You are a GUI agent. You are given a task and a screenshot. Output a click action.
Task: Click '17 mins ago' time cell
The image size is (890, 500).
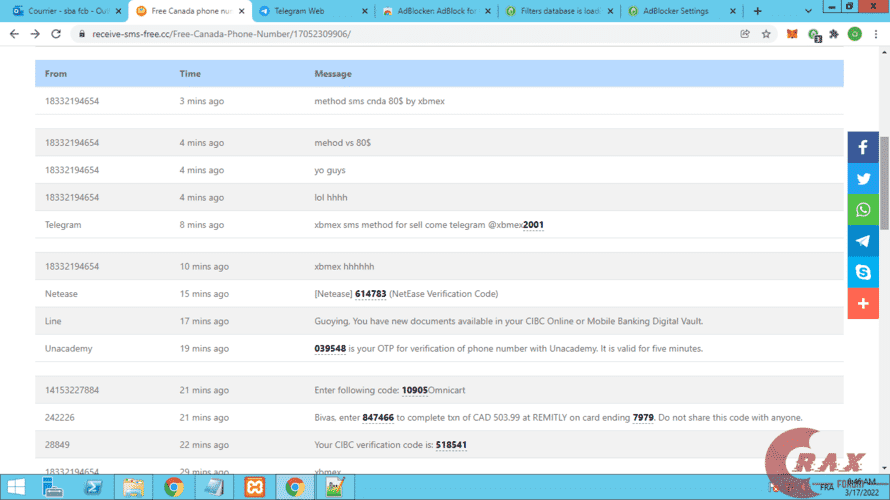pyautogui.click(x=204, y=321)
